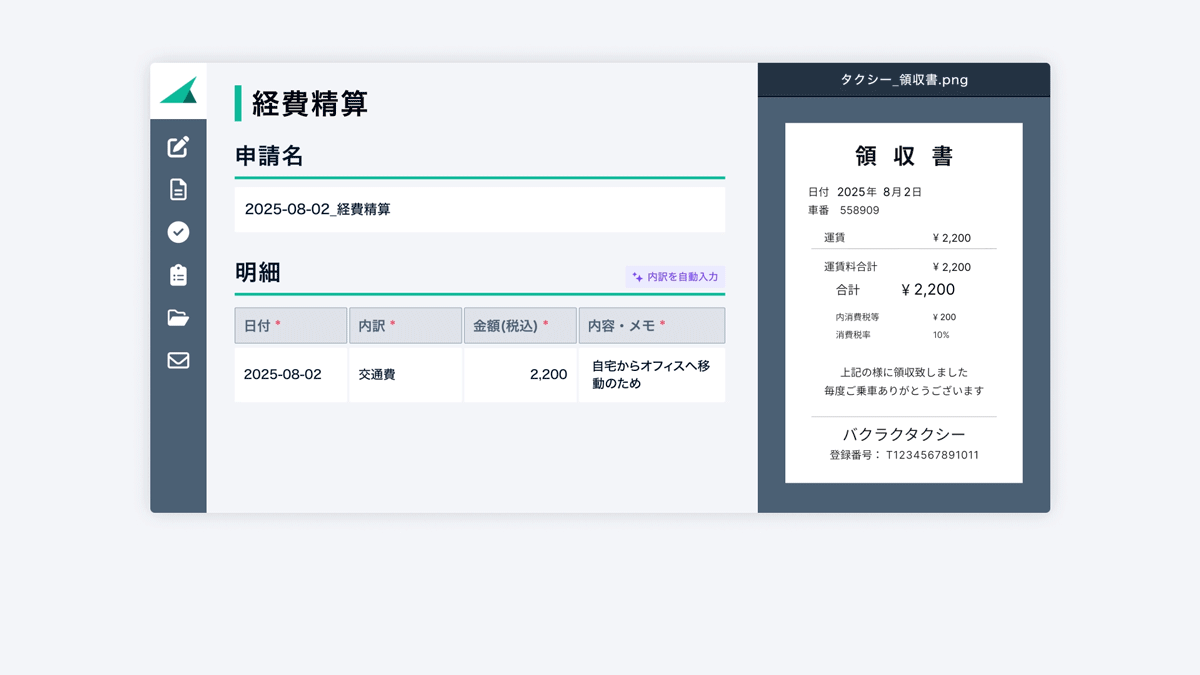Click the green logo in the sidebar
1200x675 pixels.
point(178,90)
